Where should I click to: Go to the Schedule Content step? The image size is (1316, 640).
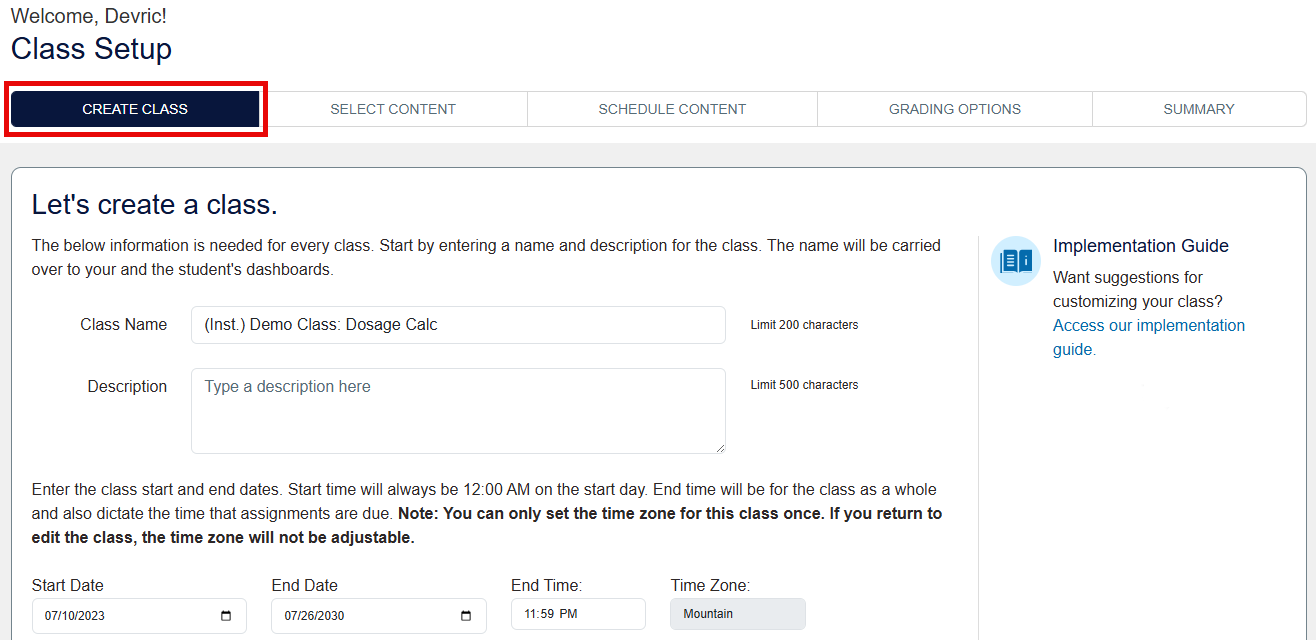pyautogui.click(x=672, y=109)
